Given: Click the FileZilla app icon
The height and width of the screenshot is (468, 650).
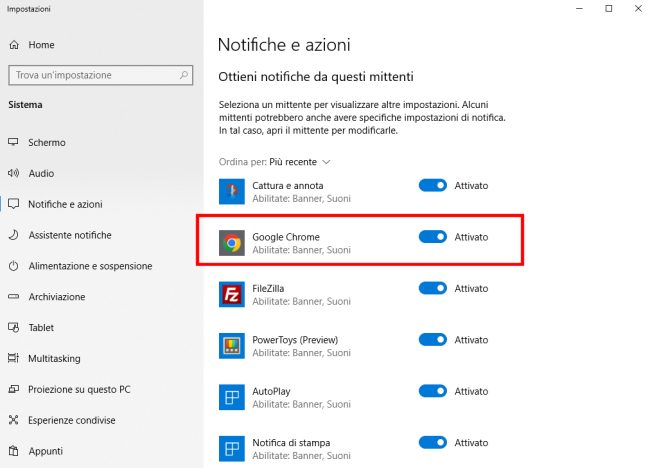Looking at the screenshot, I should pyautogui.click(x=232, y=294).
